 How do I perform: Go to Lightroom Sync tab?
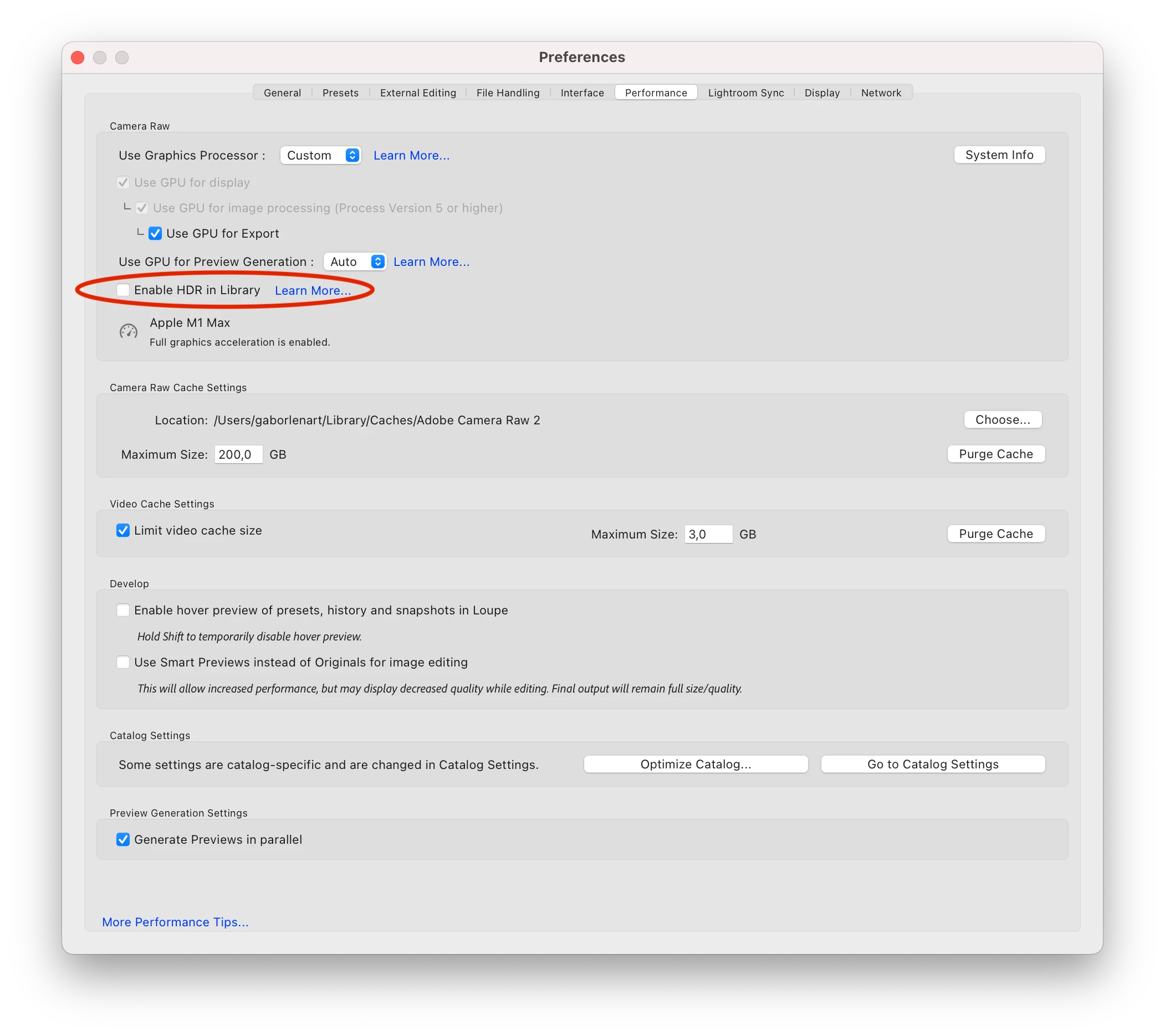745,93
